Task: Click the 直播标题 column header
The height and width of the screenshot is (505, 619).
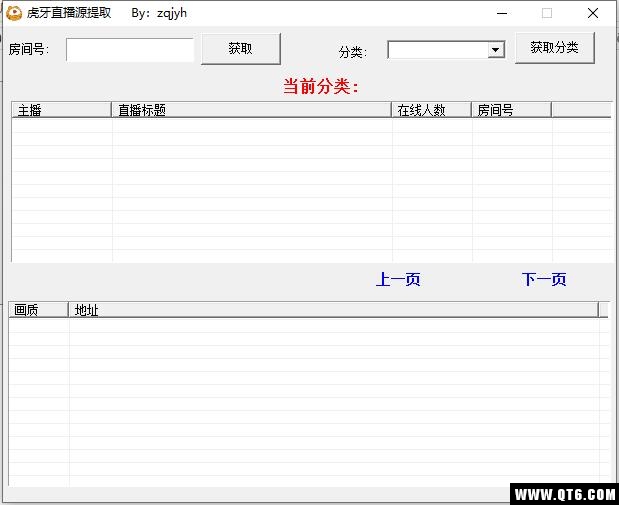Action: 251,110
